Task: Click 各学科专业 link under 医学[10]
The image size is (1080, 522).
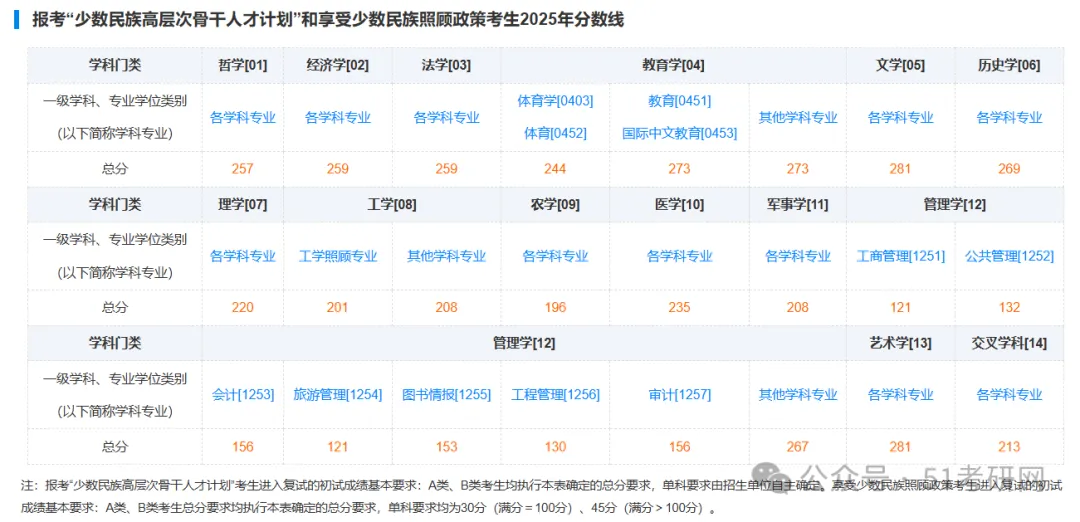Action: click(679, 257)
